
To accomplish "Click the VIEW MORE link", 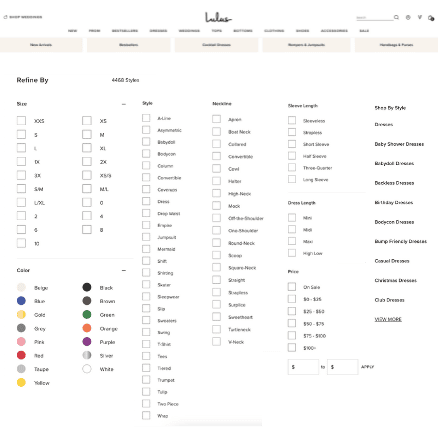I will click(x=388, y=319).
